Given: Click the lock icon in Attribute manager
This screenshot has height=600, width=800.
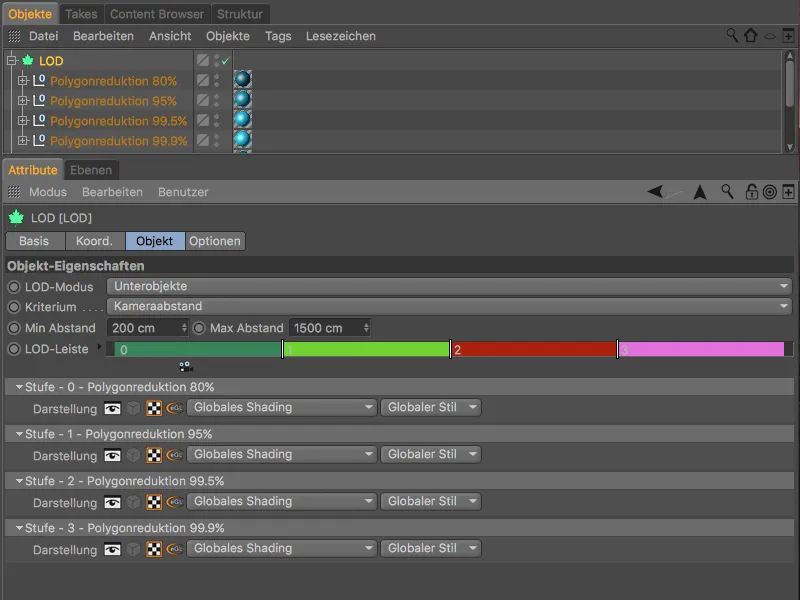Looking at the screenshot, I should click(751, 192).
